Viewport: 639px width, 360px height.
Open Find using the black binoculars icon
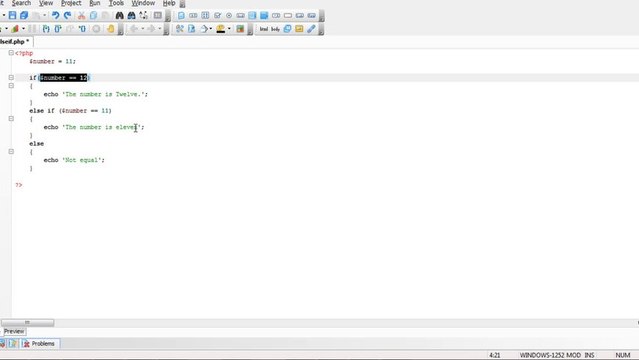[119, 15]
